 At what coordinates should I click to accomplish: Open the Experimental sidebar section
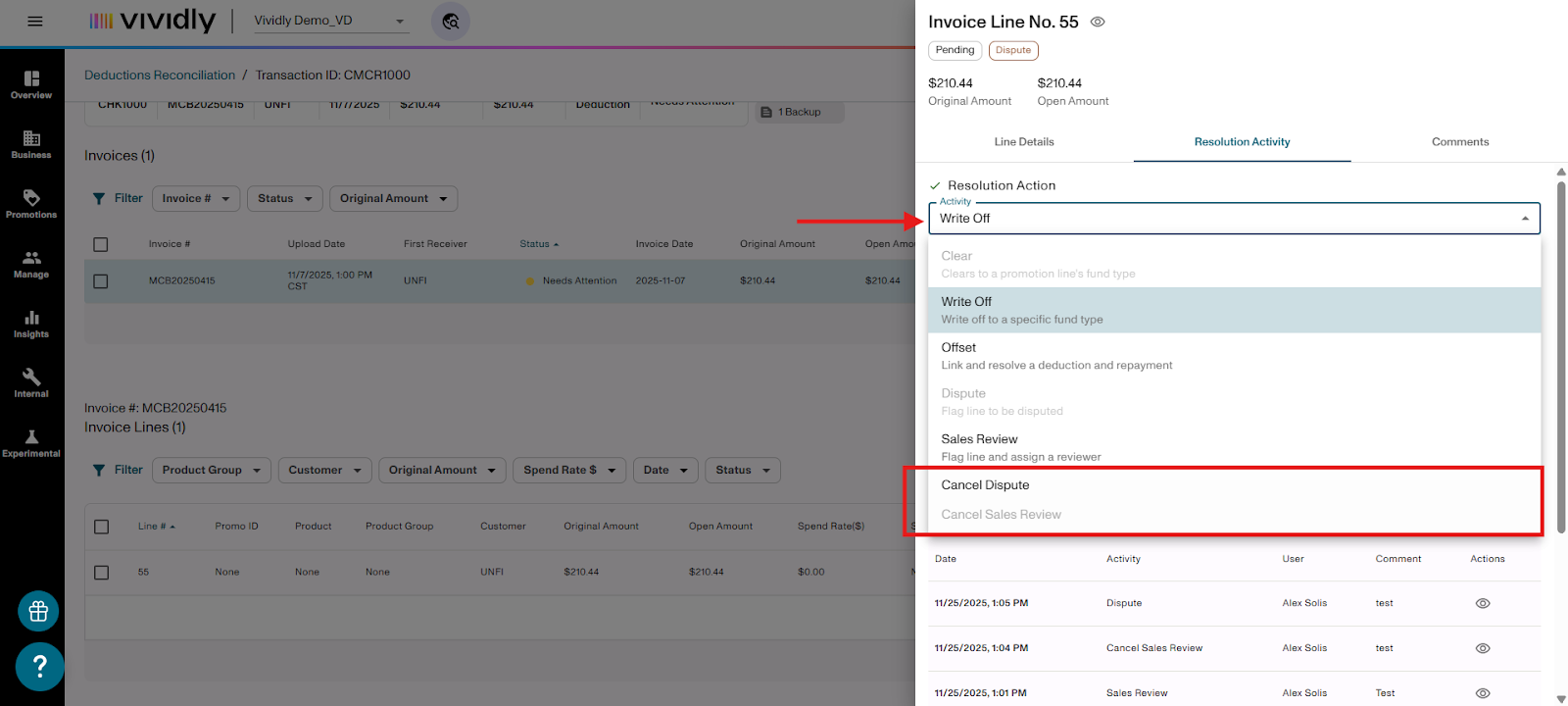click(31, 443)
